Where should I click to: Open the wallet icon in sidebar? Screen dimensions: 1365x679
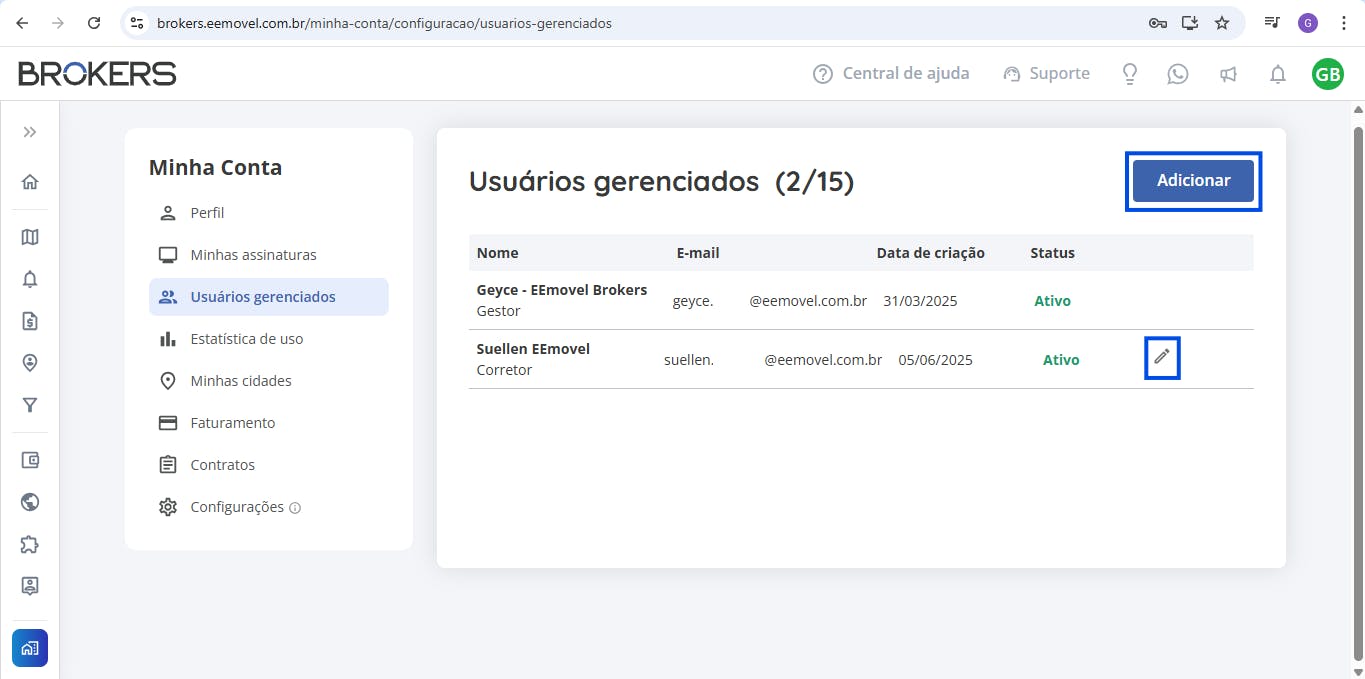(x=30, y=460)
